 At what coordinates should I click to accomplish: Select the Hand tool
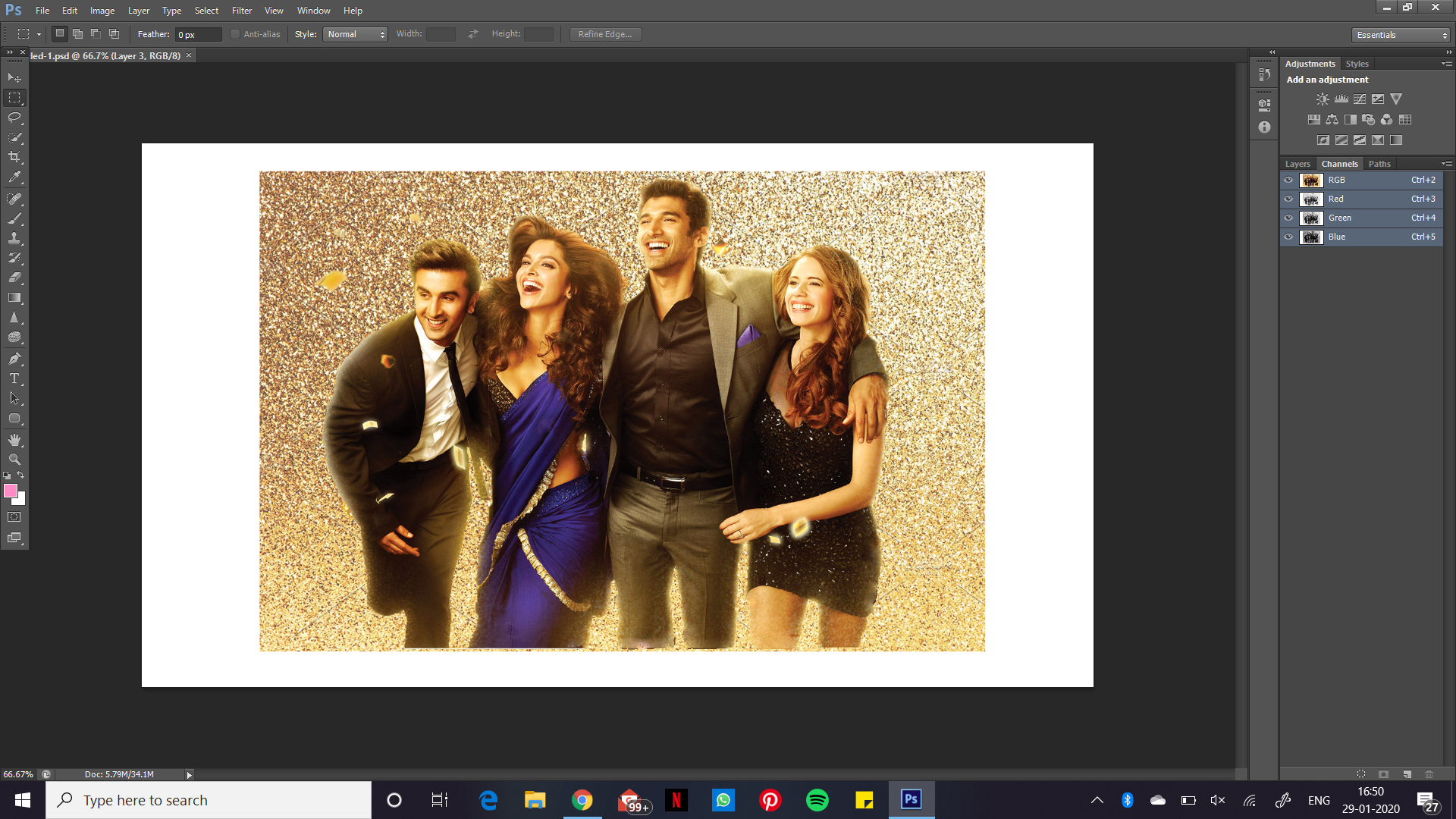[14, 440]
